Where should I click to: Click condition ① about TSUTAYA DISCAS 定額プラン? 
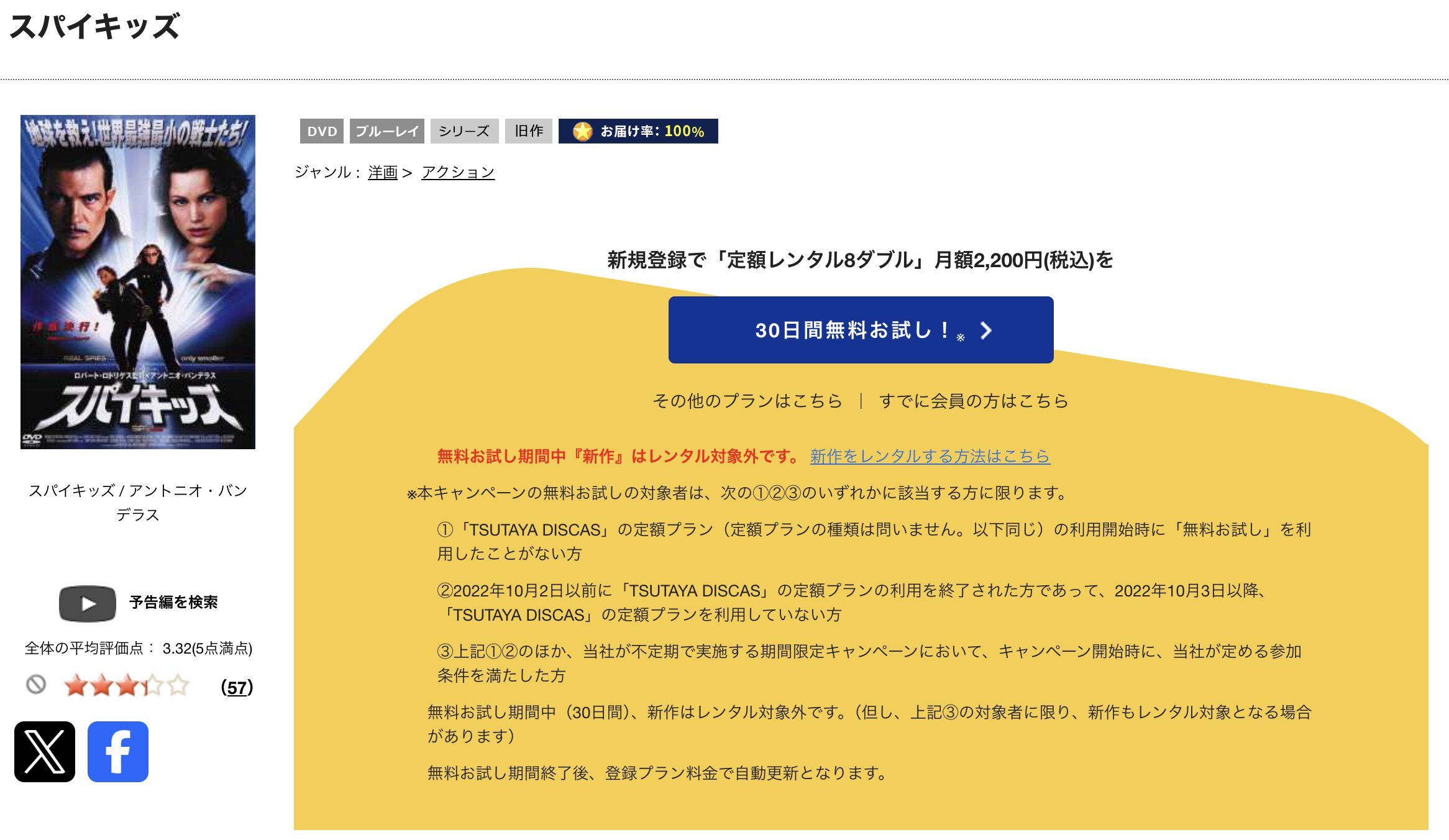(874, 541)
